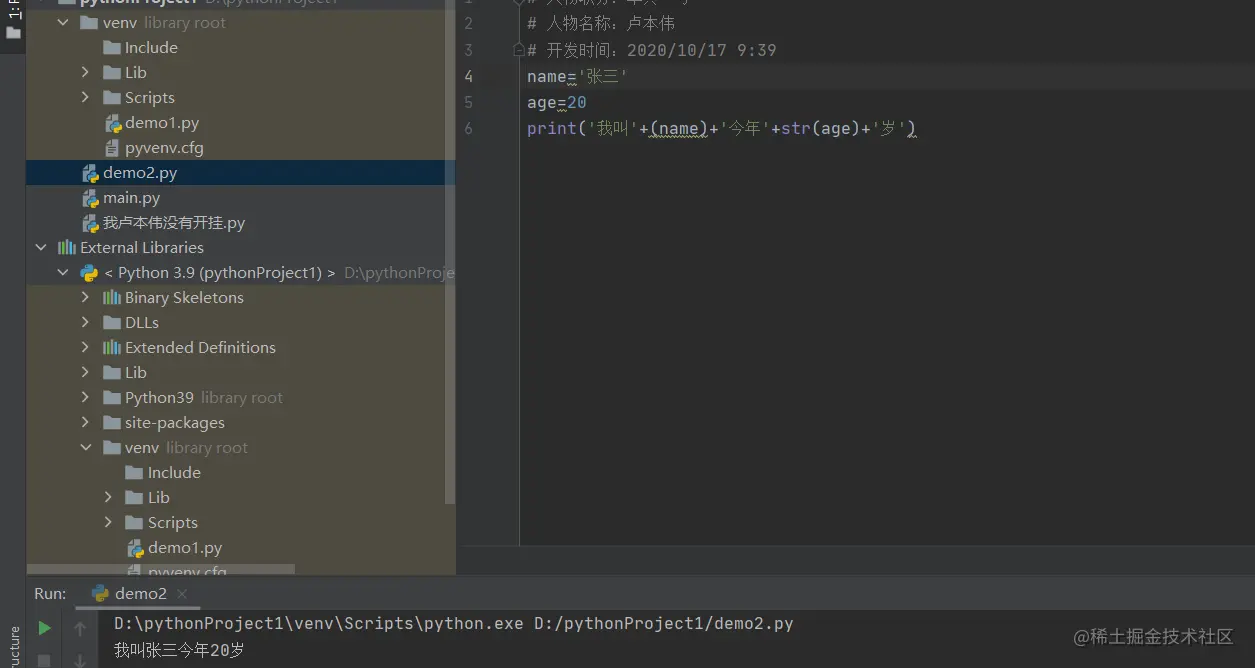
Task: Click the project tree horizontal scrollbar
Action: [x=161, y=570]
